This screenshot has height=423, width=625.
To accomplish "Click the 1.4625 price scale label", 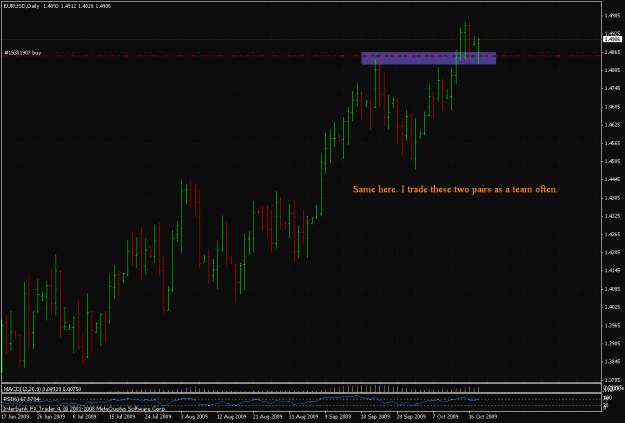I will click(612, 125).
